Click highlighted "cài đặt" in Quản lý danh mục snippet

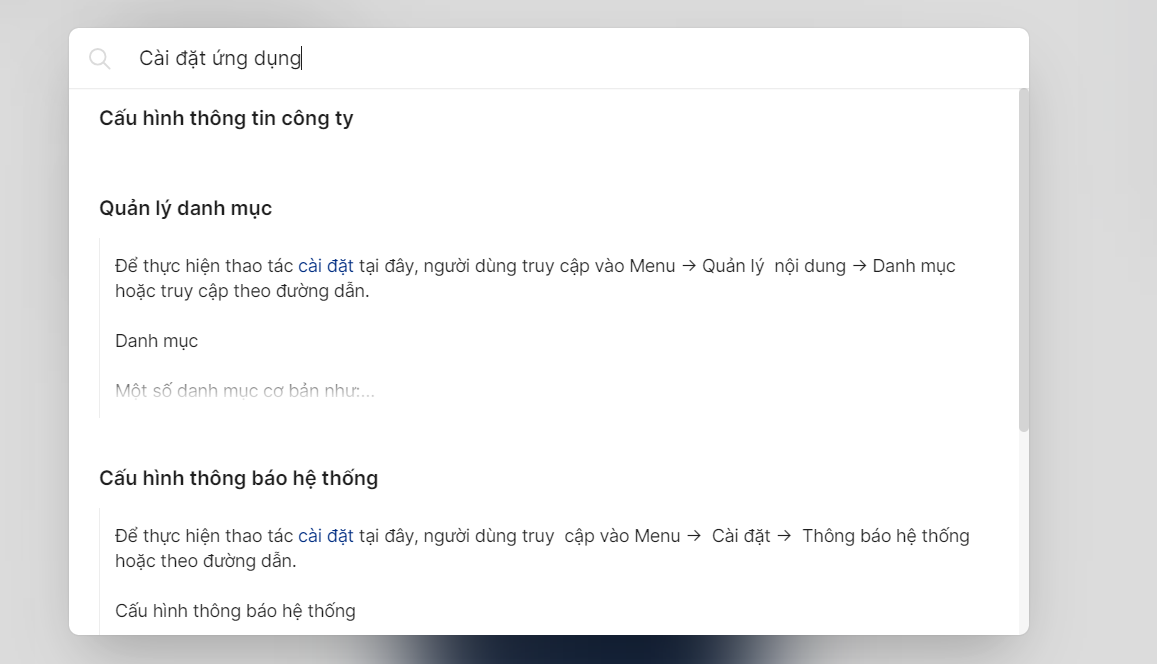tap(326, 266)
